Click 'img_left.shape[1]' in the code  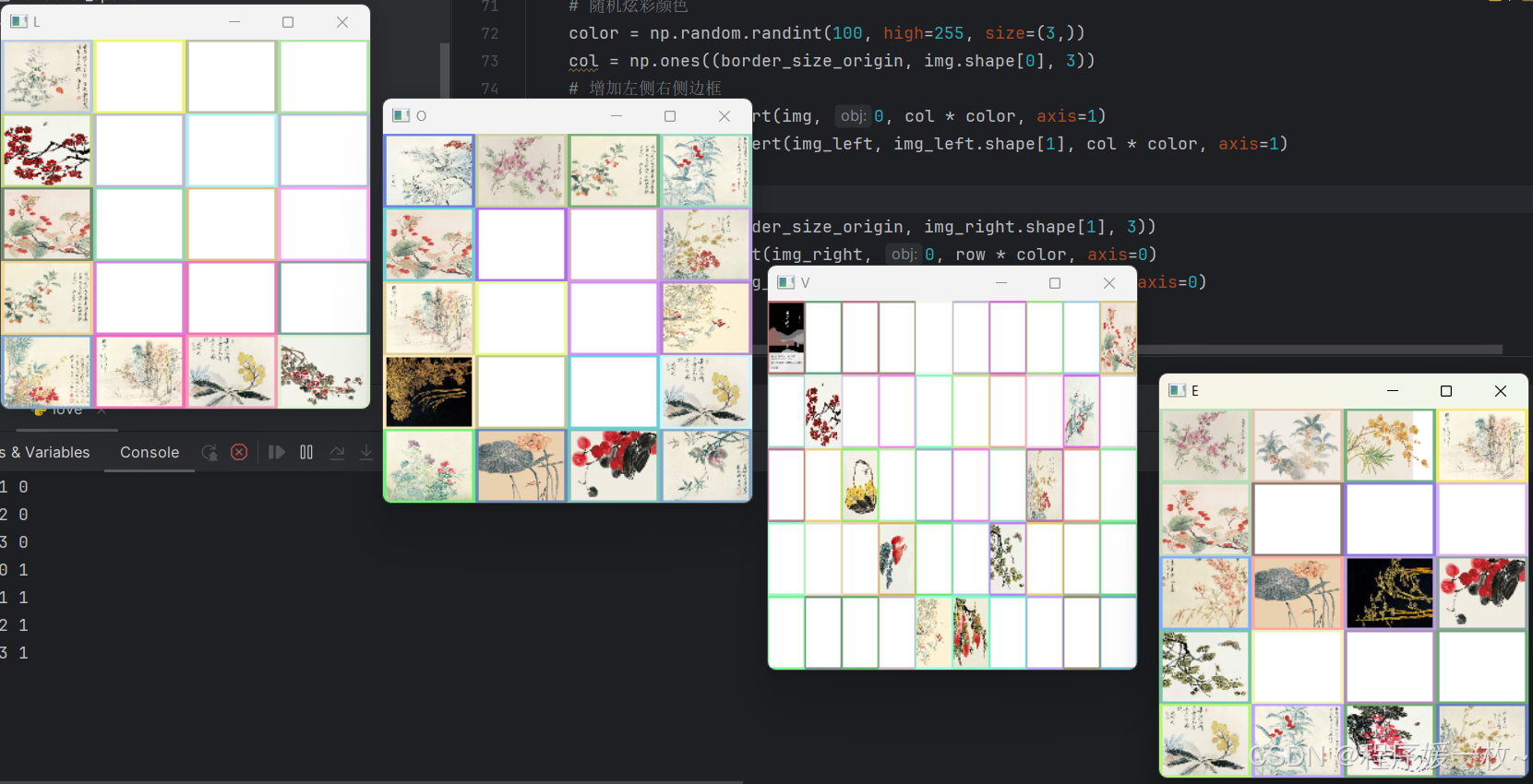978,144
